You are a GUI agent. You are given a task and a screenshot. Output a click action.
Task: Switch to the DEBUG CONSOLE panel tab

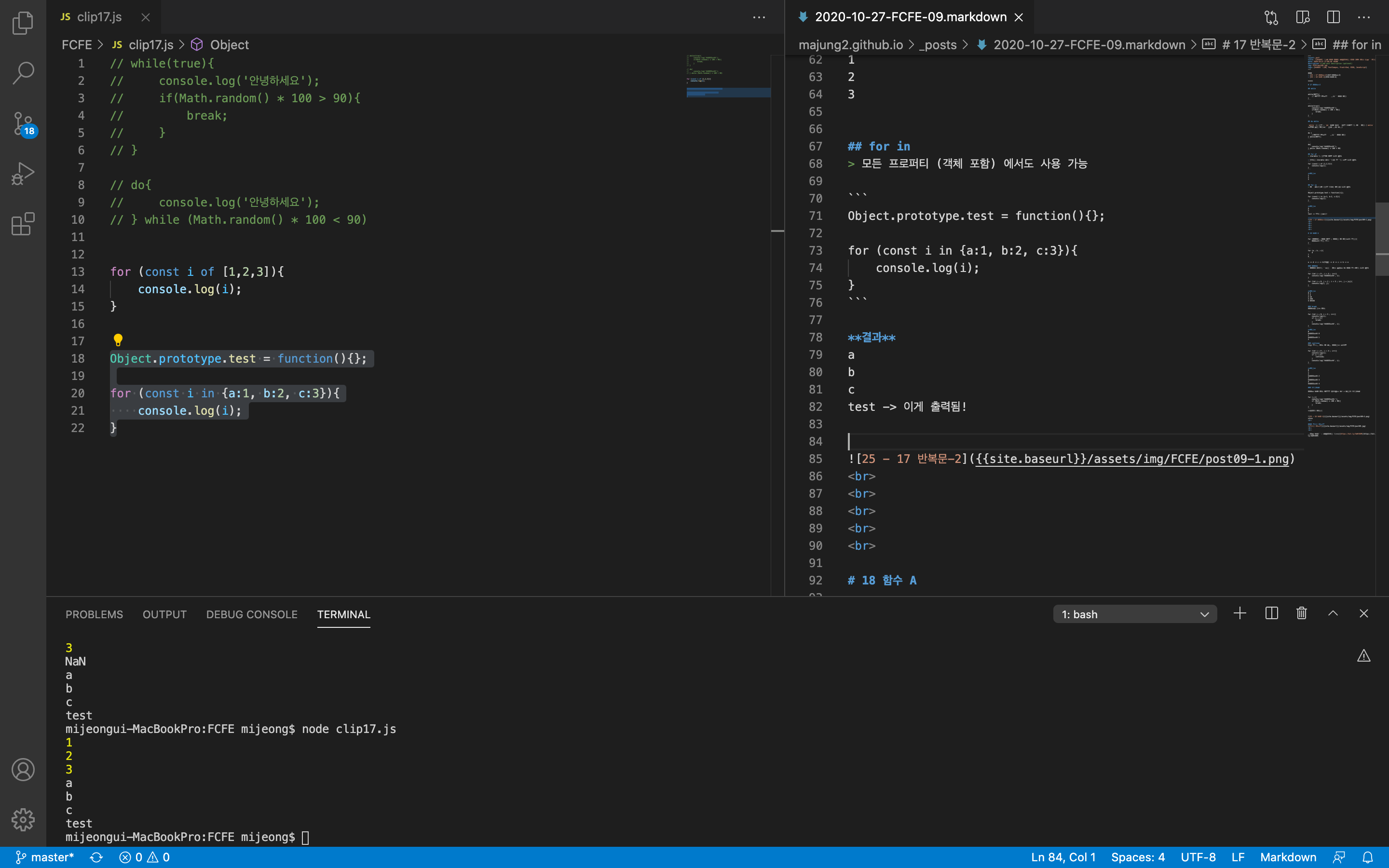click(252, 614)
